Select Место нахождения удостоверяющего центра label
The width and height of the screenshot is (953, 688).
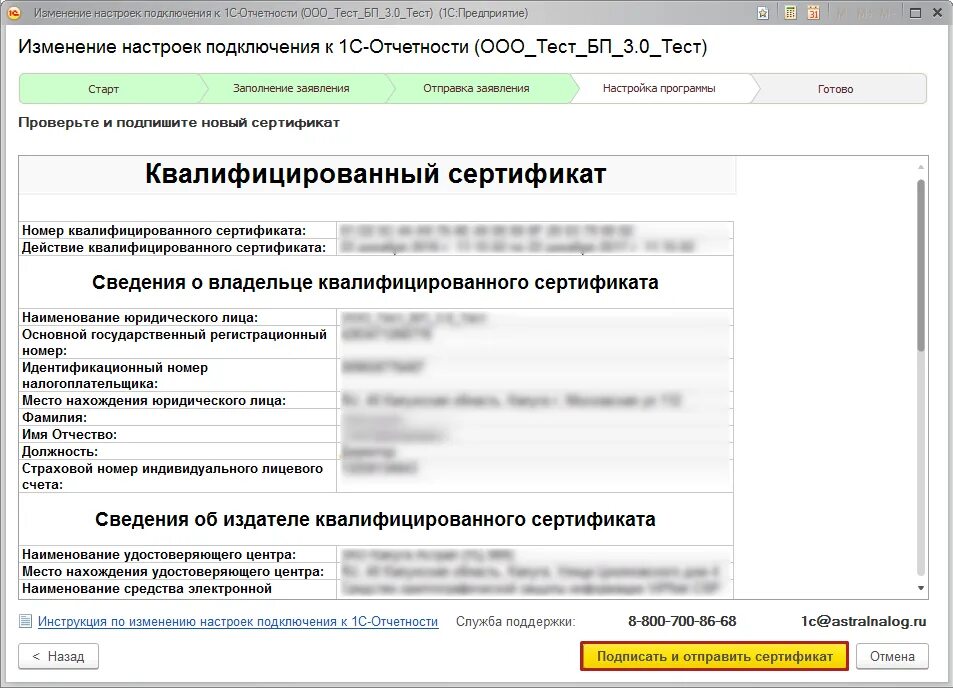pyautogui.click(x=173, y=571)
